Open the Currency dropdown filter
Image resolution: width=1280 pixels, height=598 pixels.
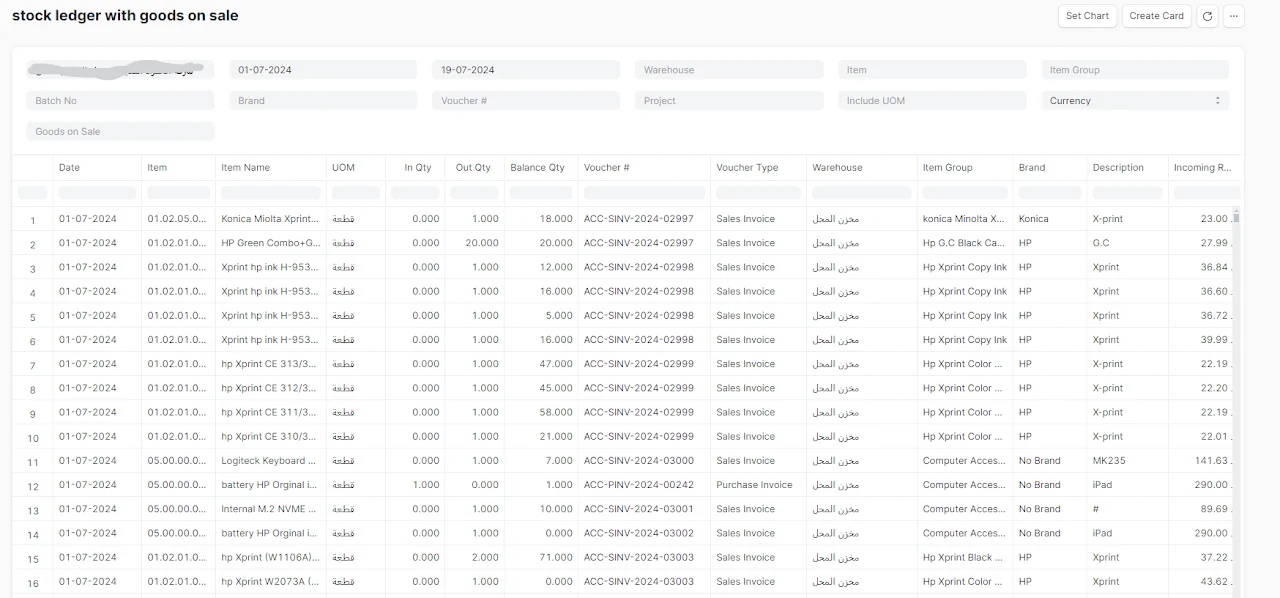click(1135, 101)
